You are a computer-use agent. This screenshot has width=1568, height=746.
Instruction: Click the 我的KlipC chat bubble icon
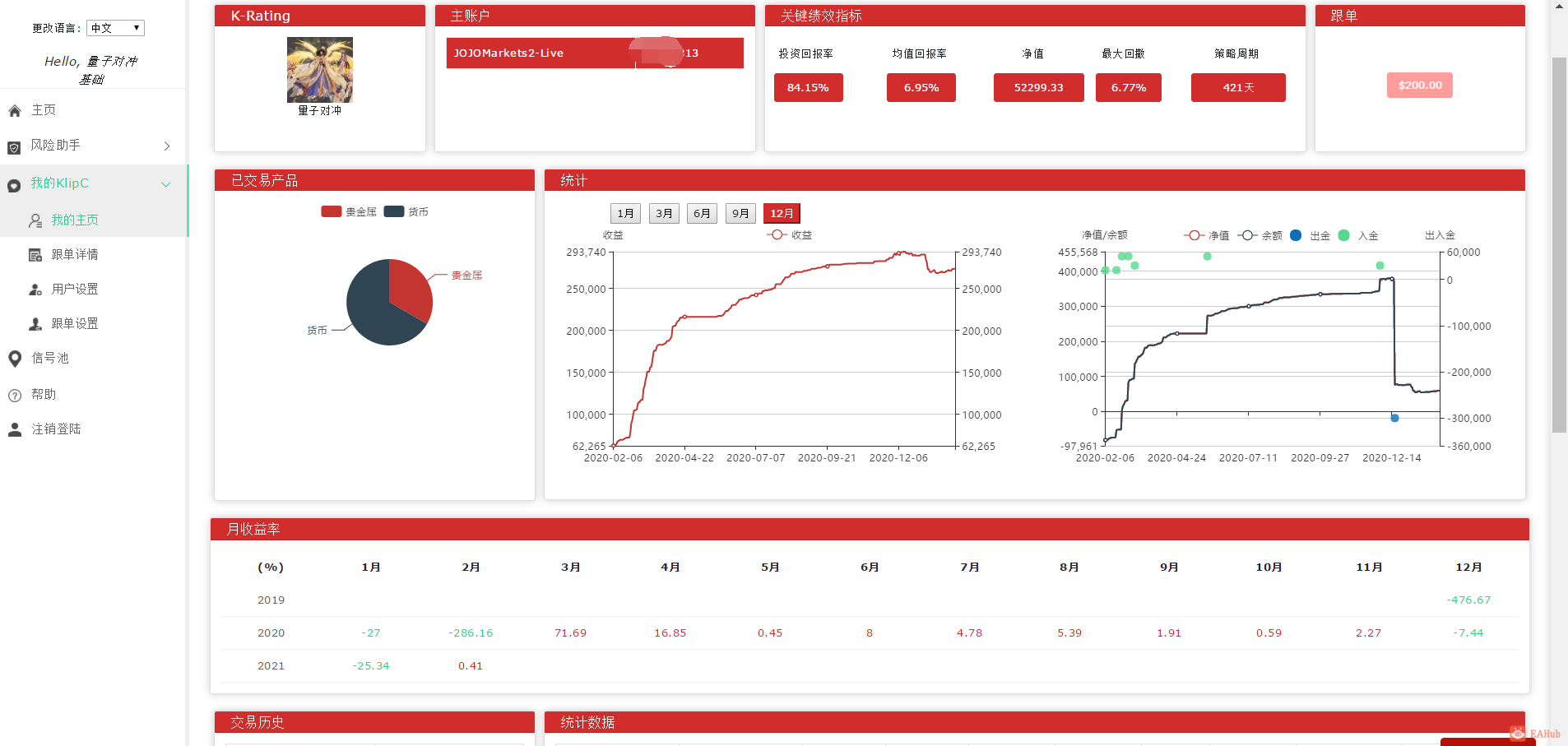[14, 185]
